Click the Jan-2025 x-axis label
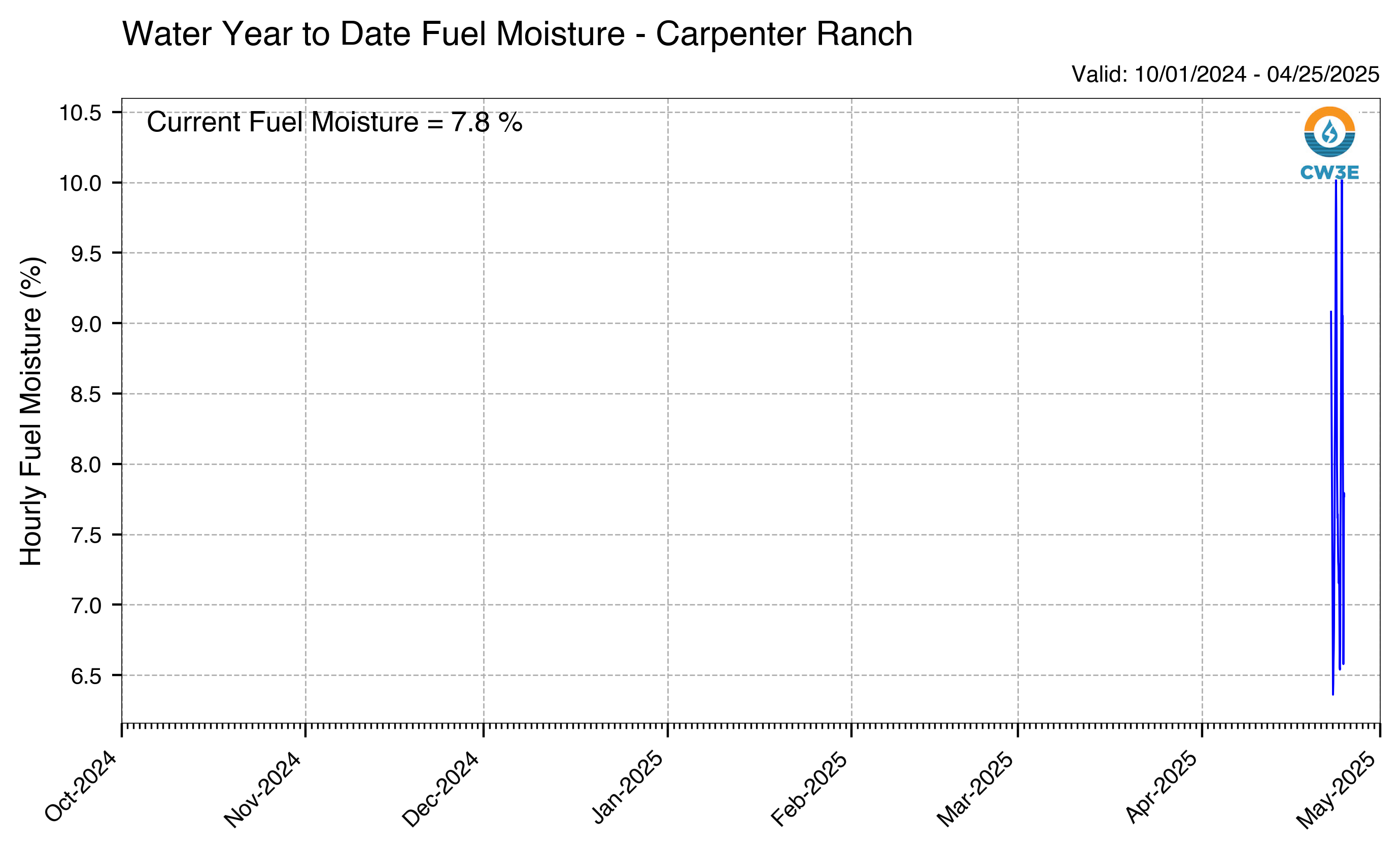This screenshot has width=1400, height=853. 628,787
